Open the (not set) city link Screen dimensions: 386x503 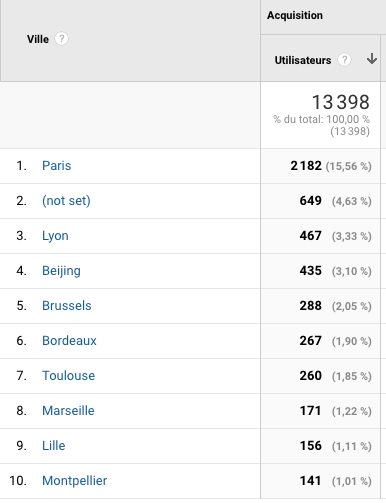click(x=66, y=201)
